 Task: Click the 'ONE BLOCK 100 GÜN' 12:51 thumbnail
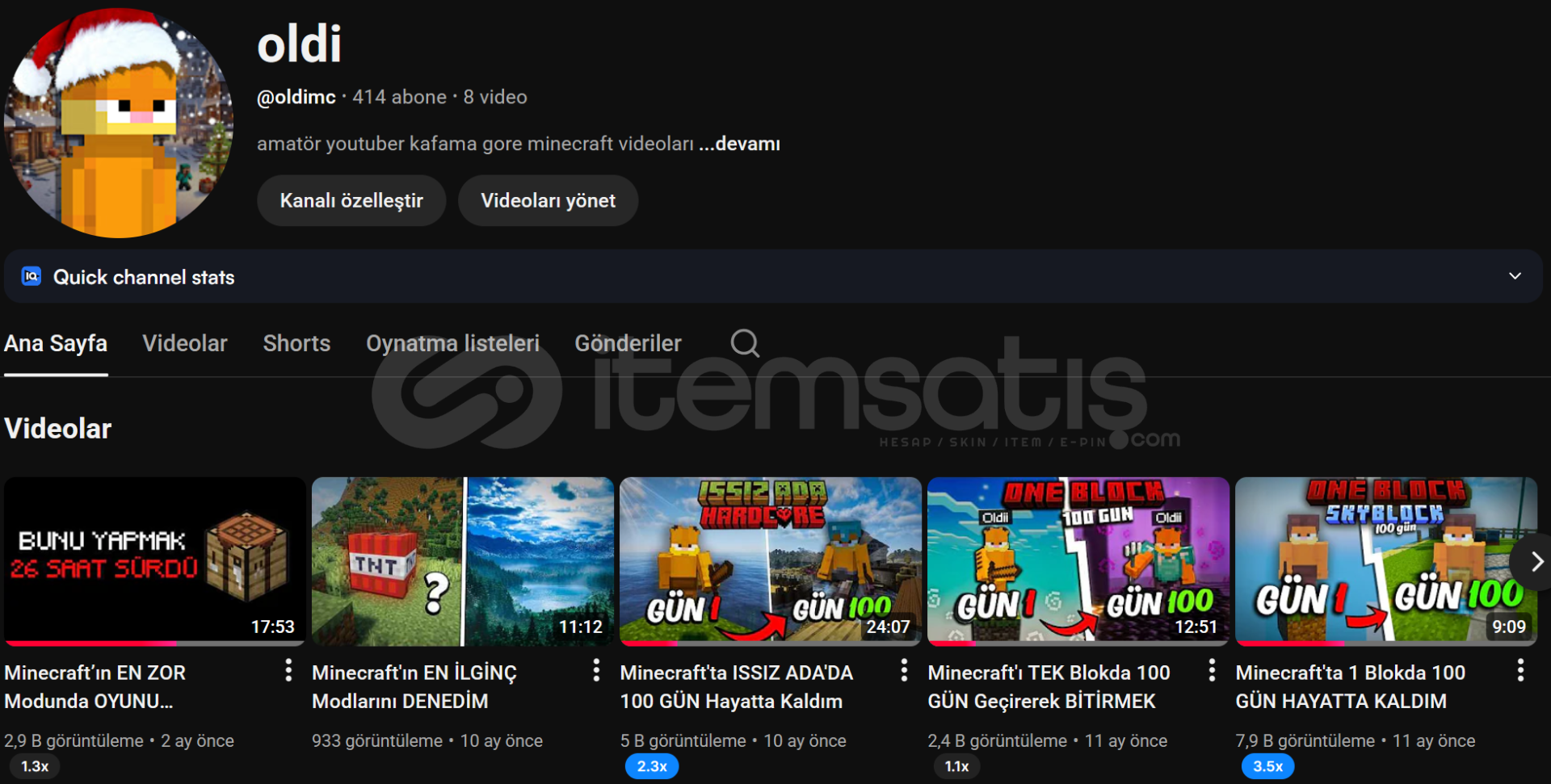[1078, 561]
